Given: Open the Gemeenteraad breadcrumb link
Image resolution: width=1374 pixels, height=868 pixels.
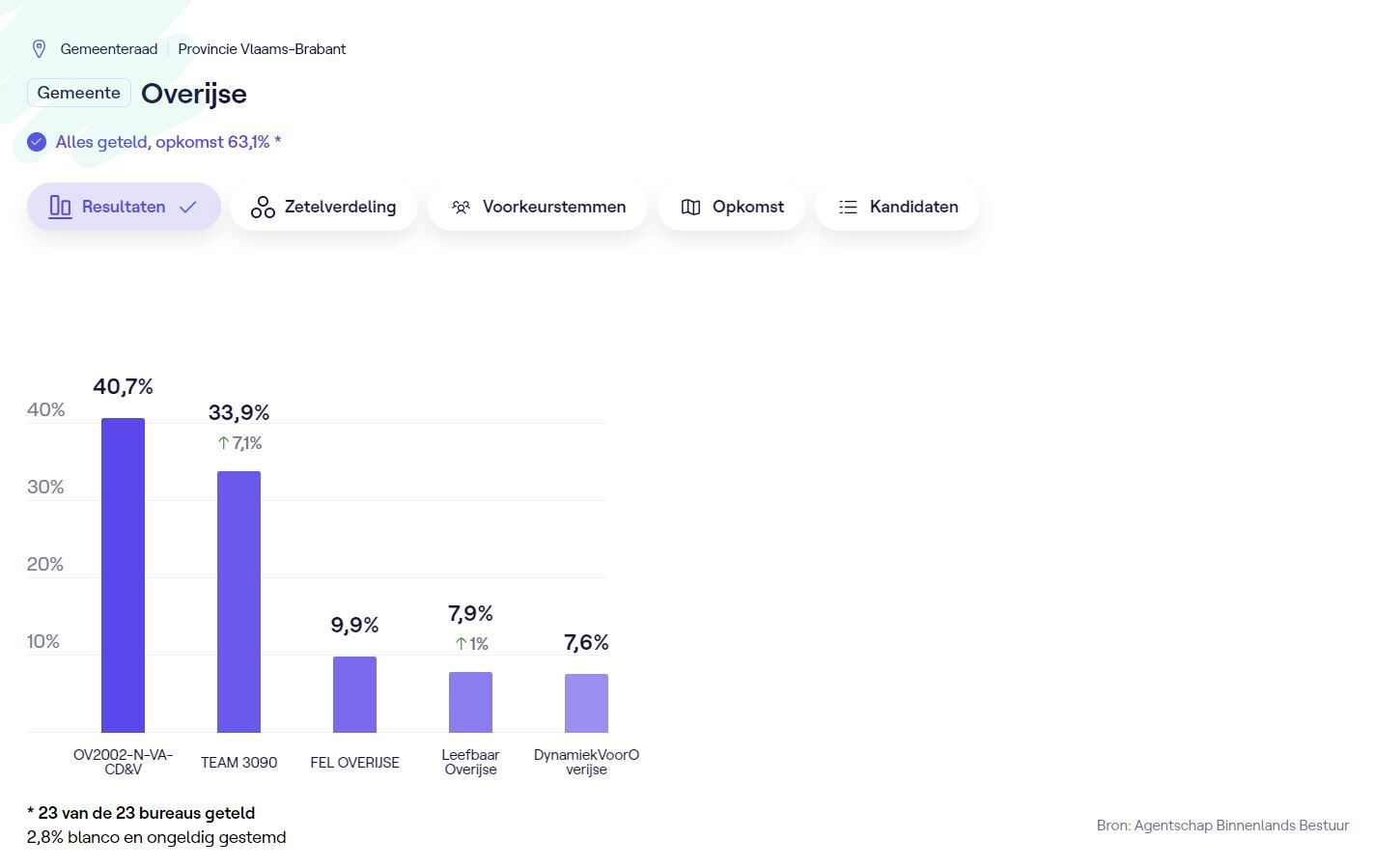Looking at the screenshot, I should click(x=108, y=49).
